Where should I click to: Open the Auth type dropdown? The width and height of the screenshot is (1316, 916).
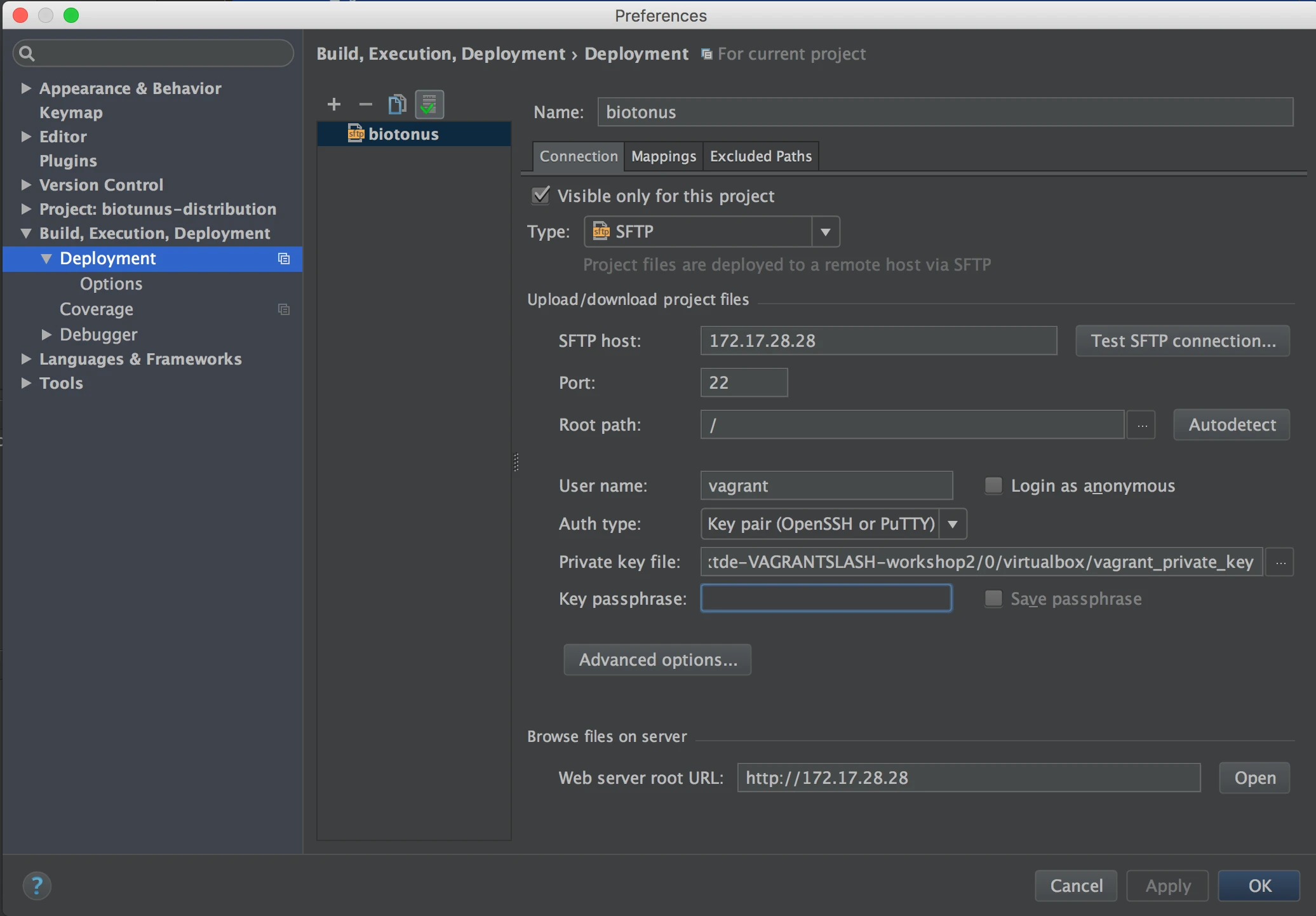(952, 524)
